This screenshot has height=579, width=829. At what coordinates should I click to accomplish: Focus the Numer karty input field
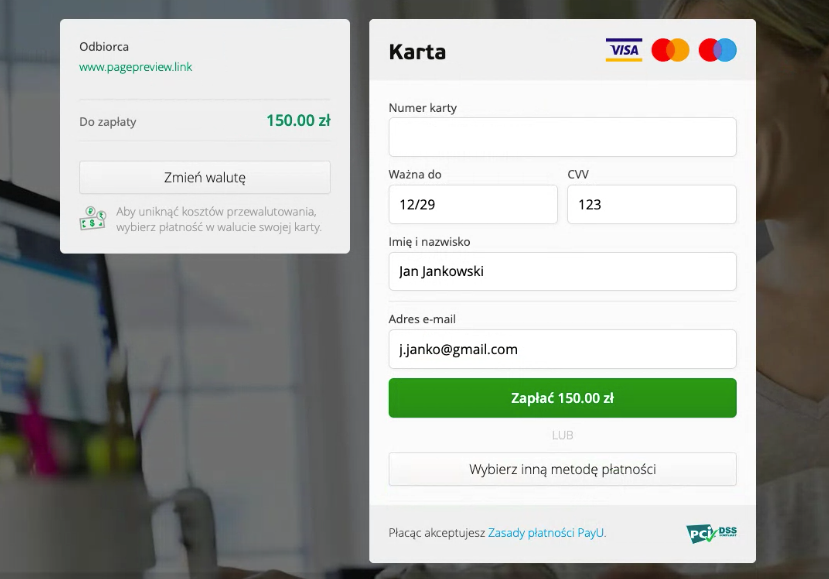click(x=563, y=137)
